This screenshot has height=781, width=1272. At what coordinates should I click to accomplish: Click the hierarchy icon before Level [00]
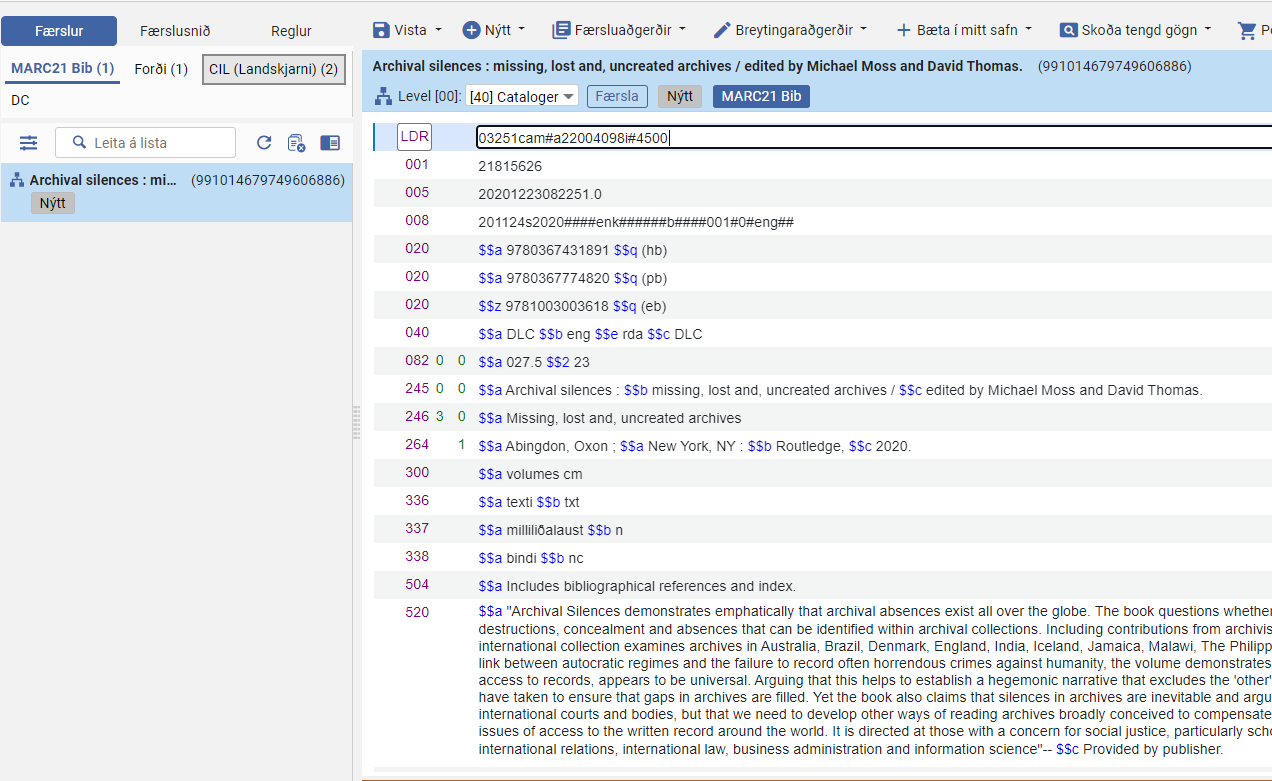point(383,96)
